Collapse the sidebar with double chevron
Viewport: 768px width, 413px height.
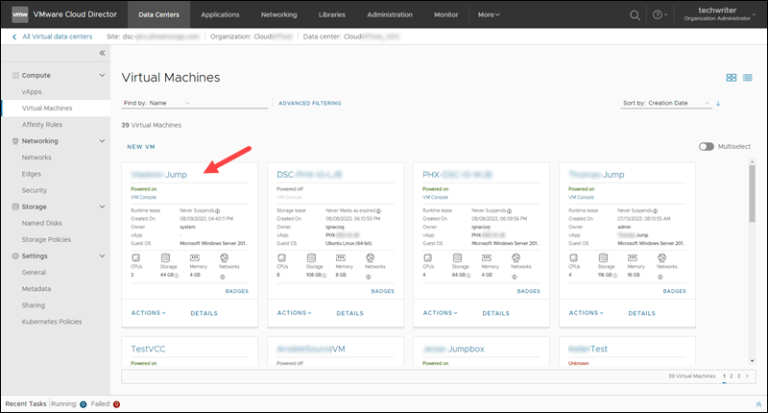tap(102, 53)
